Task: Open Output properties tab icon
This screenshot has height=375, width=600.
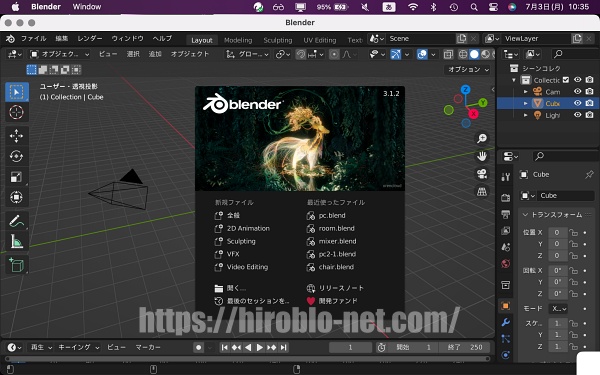Action: click(x=505, y=214)
